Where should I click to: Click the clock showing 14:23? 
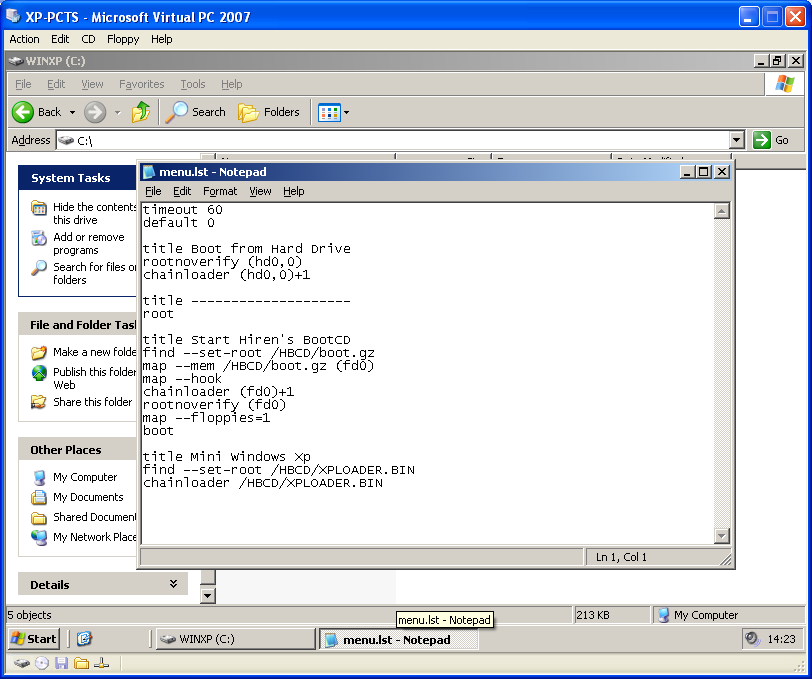[781, 639]
